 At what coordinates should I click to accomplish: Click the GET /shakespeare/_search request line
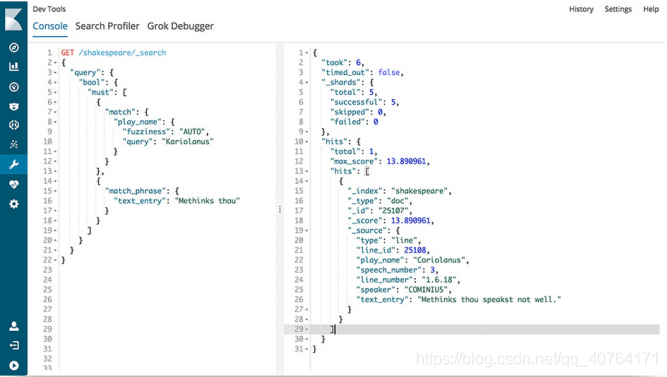pos(114,53)
